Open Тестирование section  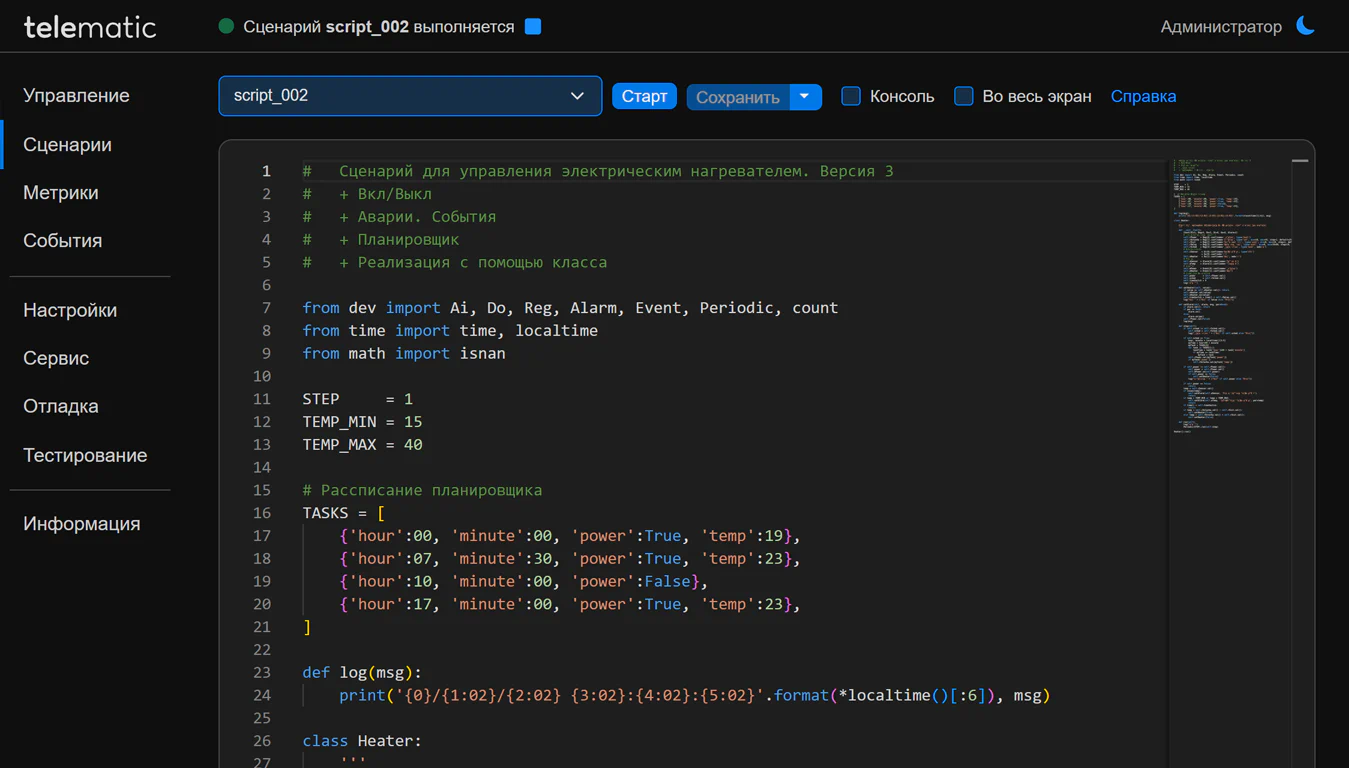pos(85,455)
